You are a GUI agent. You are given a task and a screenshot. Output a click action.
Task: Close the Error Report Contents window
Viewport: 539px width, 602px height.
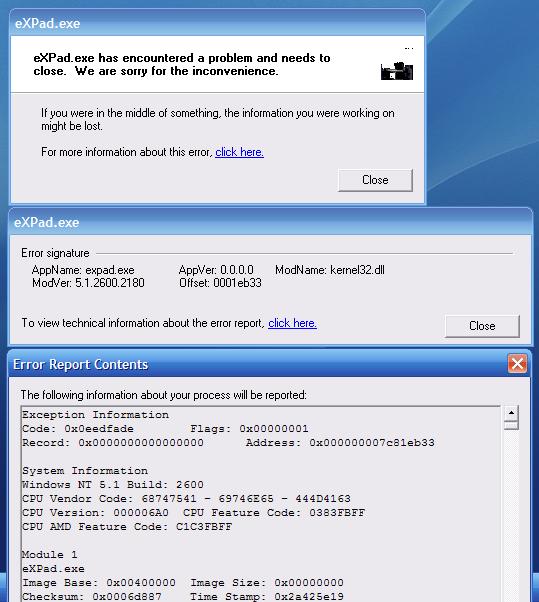coord(517,364)
